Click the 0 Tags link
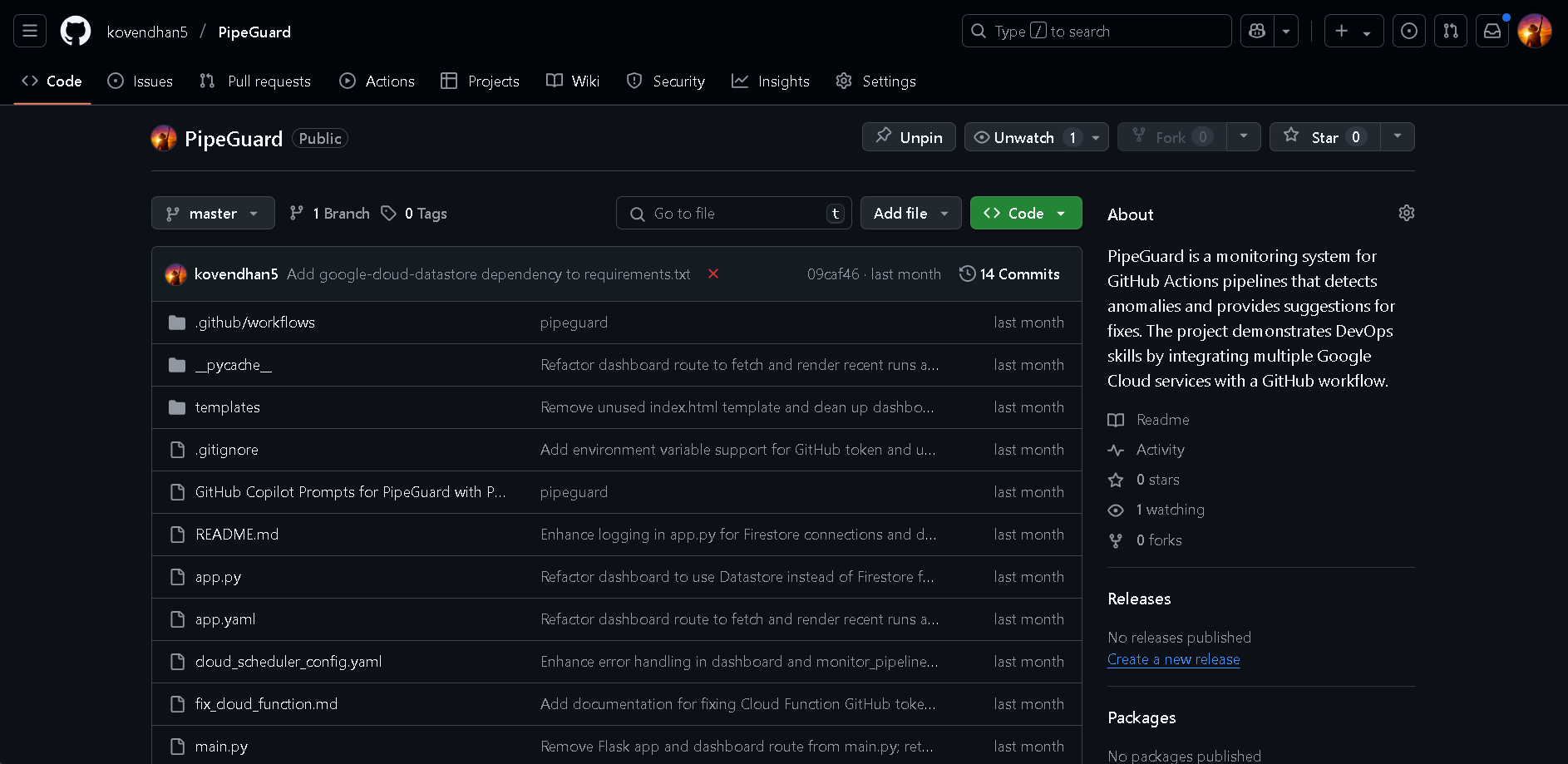This screenshot has height=764, width=1568. 414,214
